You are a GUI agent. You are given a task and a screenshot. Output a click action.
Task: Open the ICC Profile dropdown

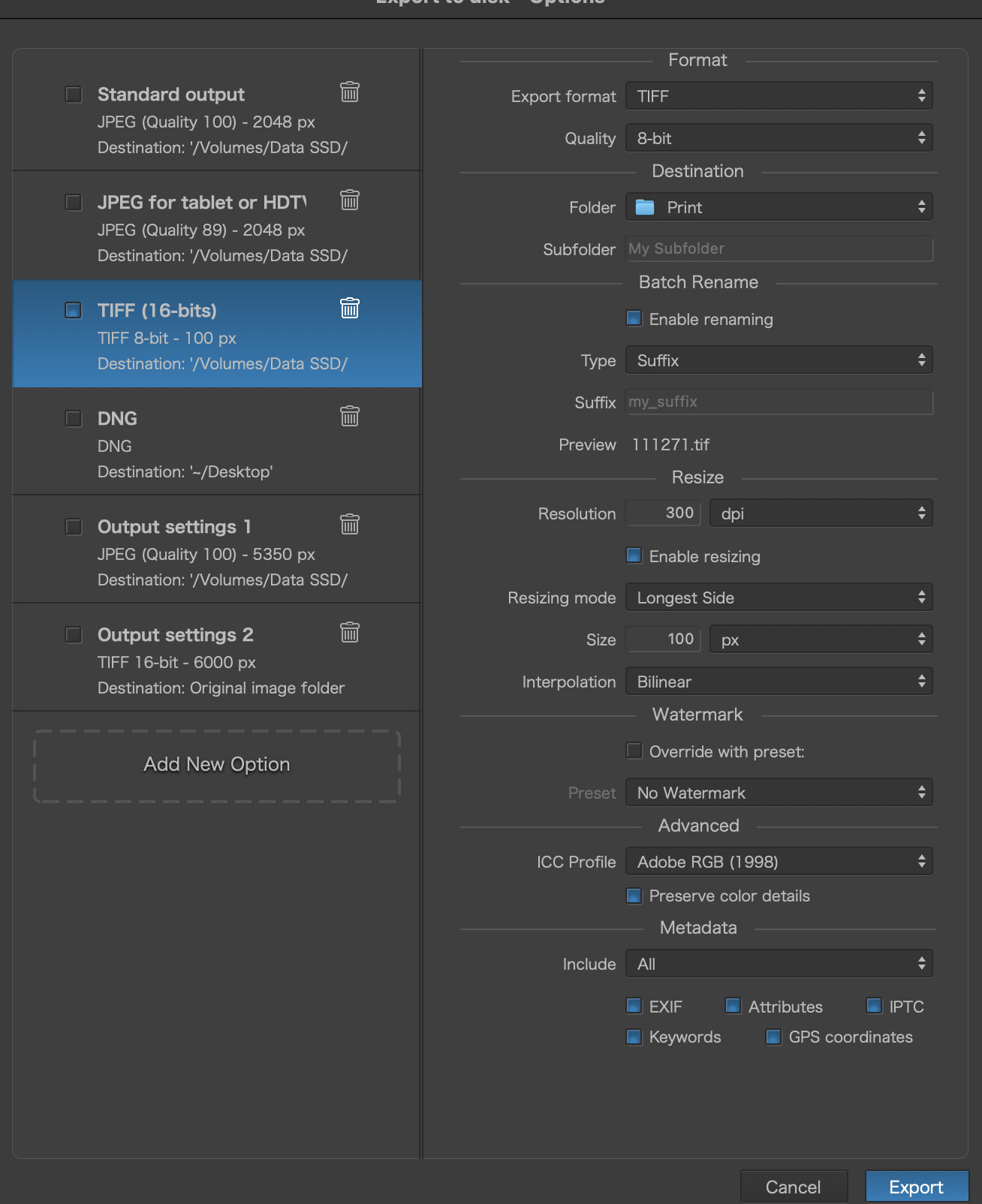point(779,862)
